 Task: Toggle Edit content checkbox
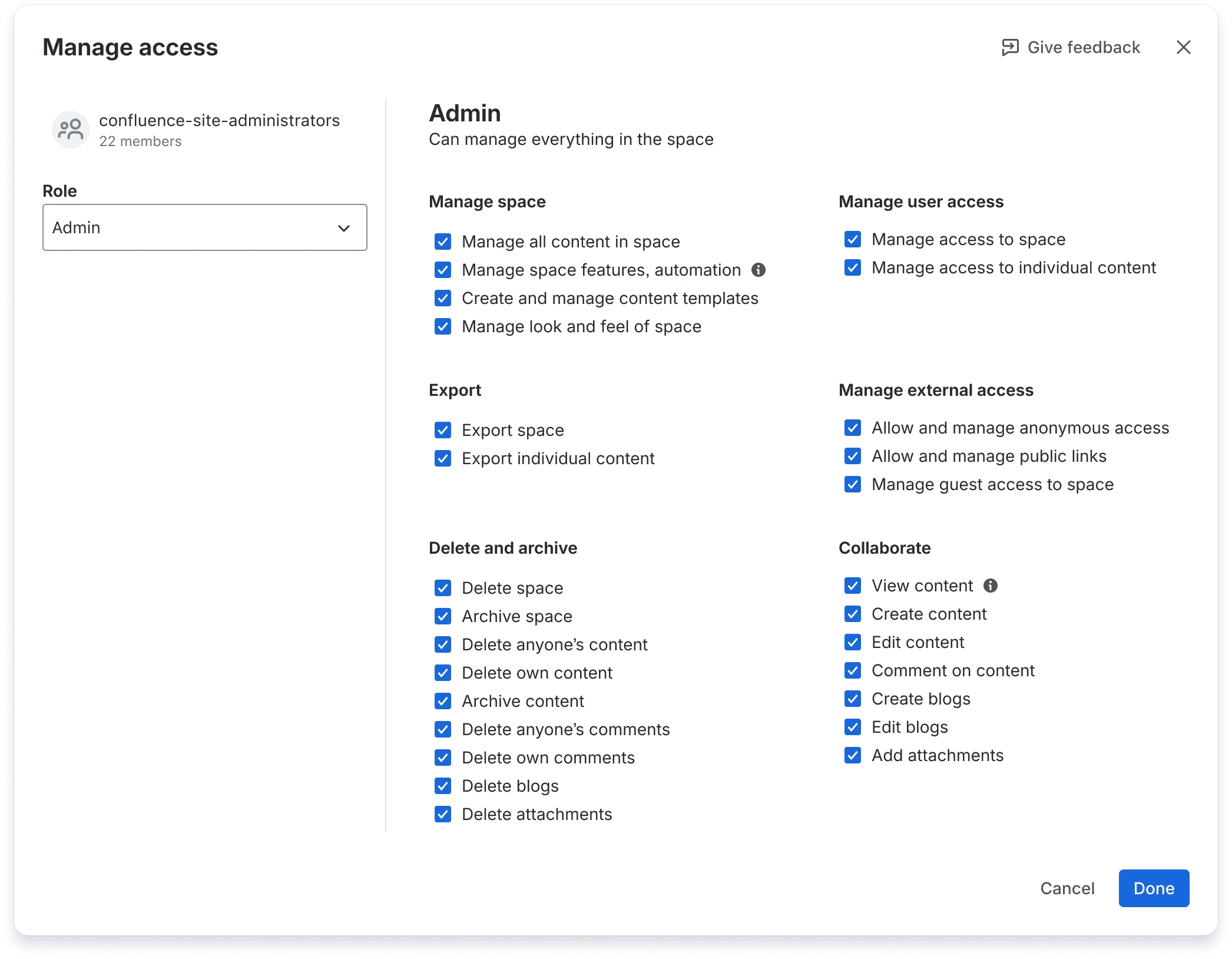pyautogui.click(x=853, y=642)
